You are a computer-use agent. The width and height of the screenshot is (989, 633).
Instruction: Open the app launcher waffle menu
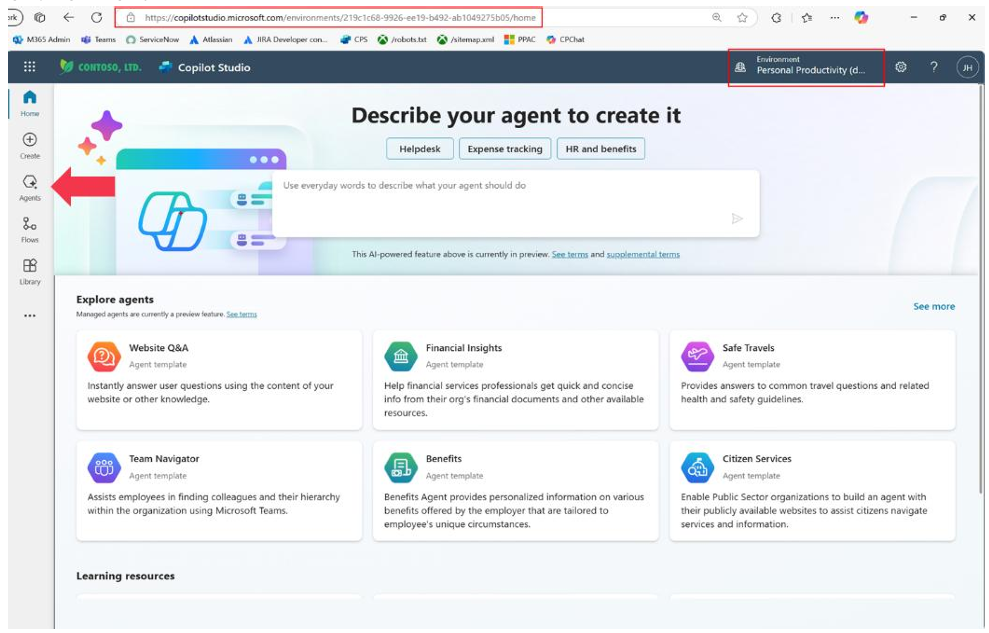tap(29, 67)
